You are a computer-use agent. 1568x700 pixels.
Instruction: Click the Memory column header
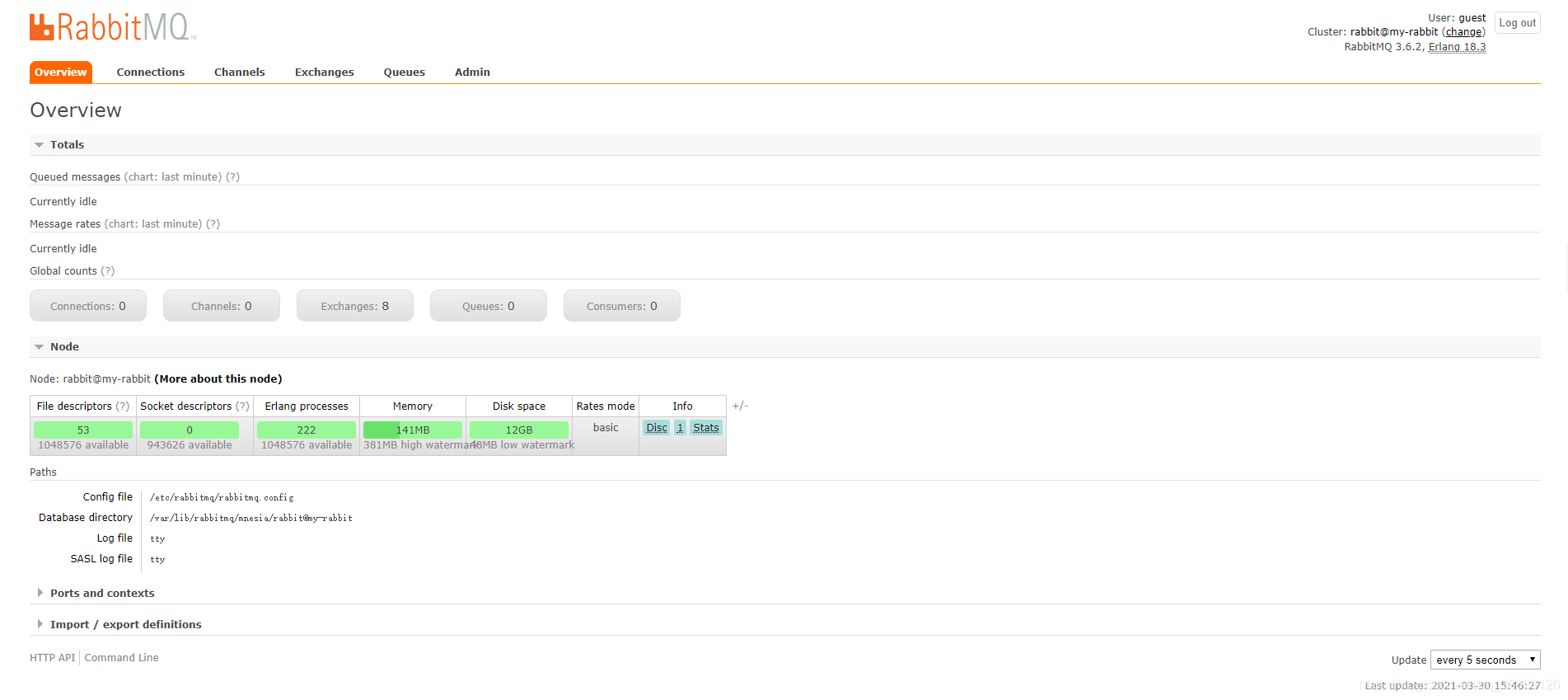(413, 406)
